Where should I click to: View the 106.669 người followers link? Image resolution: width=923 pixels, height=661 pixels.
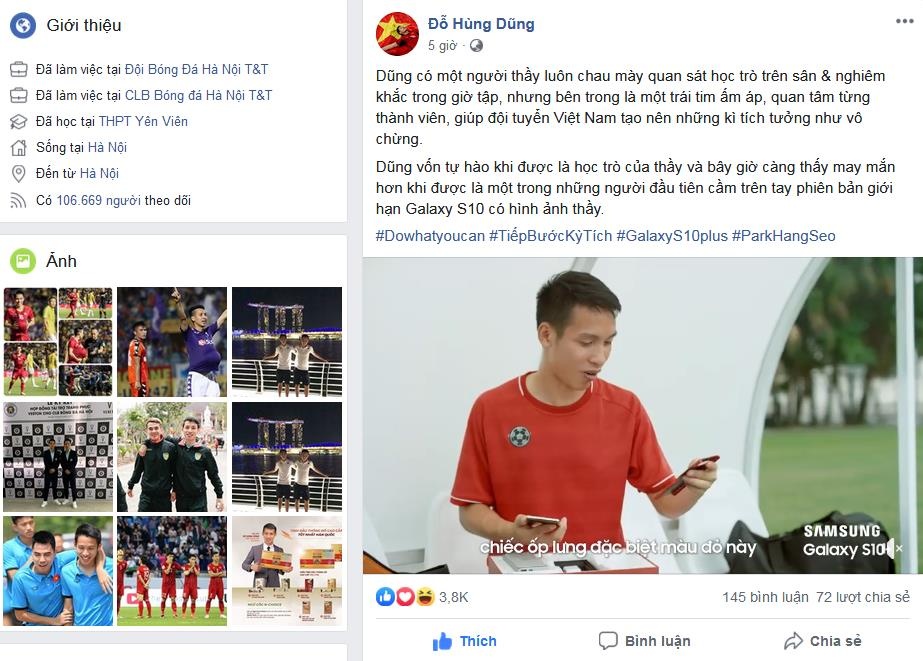(98, 200)
